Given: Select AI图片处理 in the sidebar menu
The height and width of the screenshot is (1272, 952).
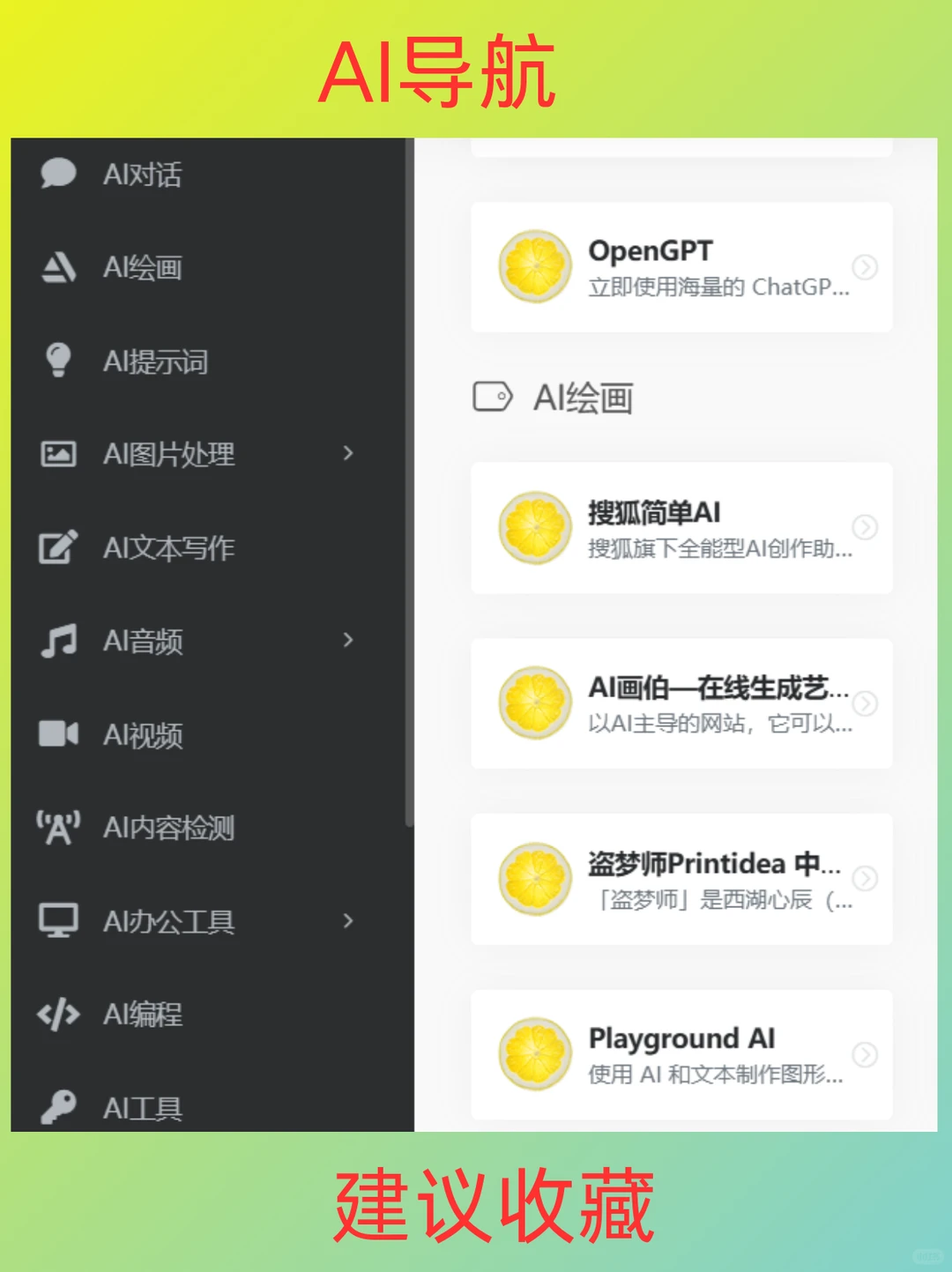Looking at the screenshot, I should pyautogui.click(x=169, y=455).
